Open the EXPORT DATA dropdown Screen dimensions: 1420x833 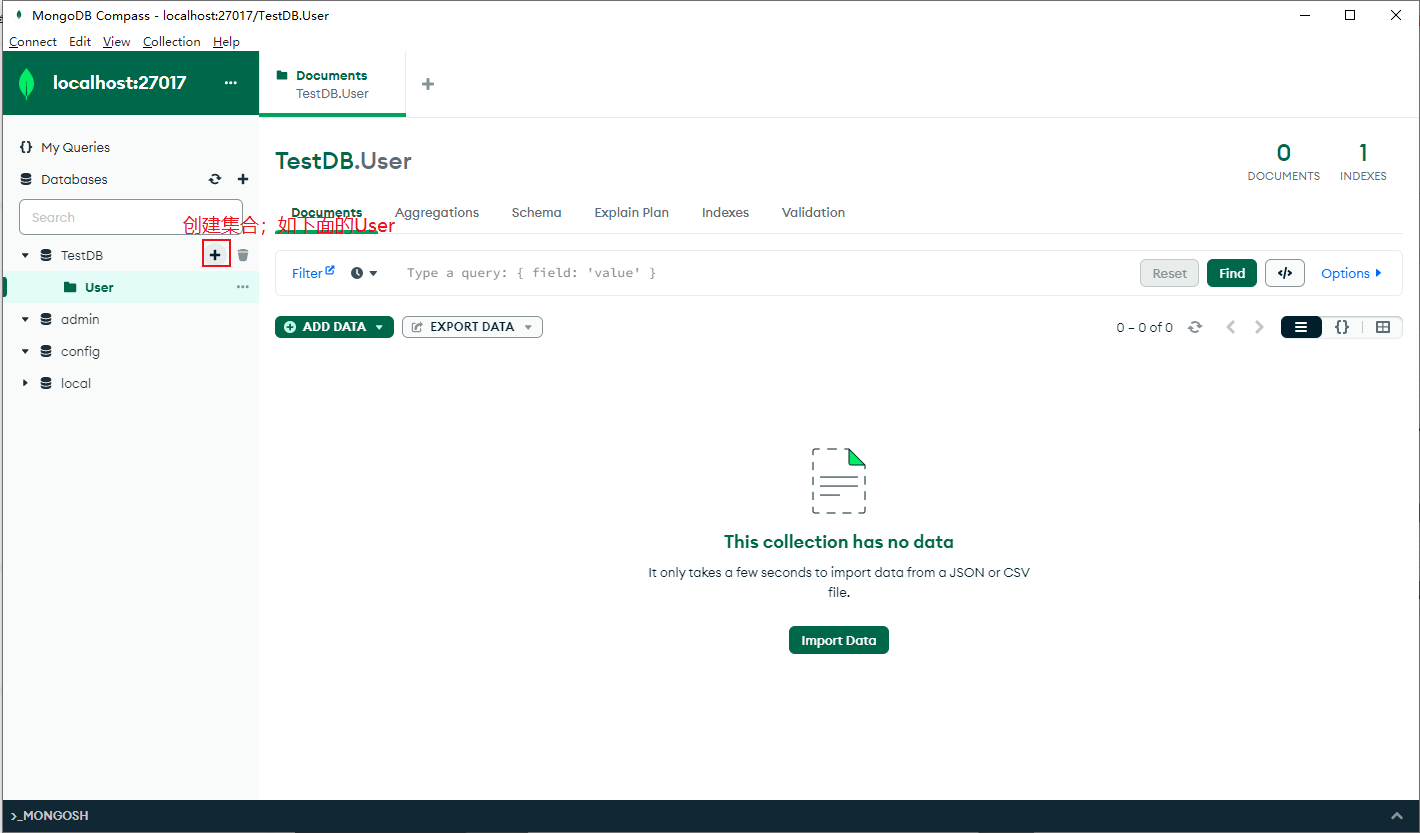472,327
